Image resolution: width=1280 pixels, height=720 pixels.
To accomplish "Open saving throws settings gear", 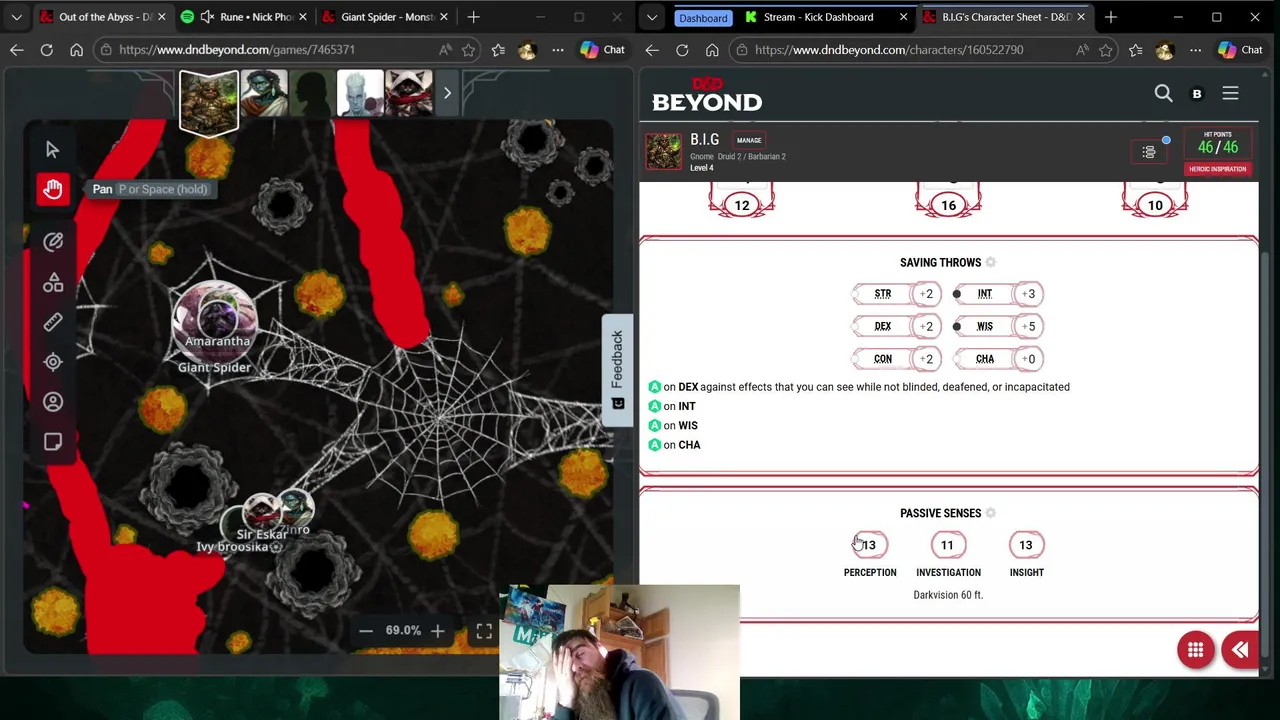I will [990, 262].
